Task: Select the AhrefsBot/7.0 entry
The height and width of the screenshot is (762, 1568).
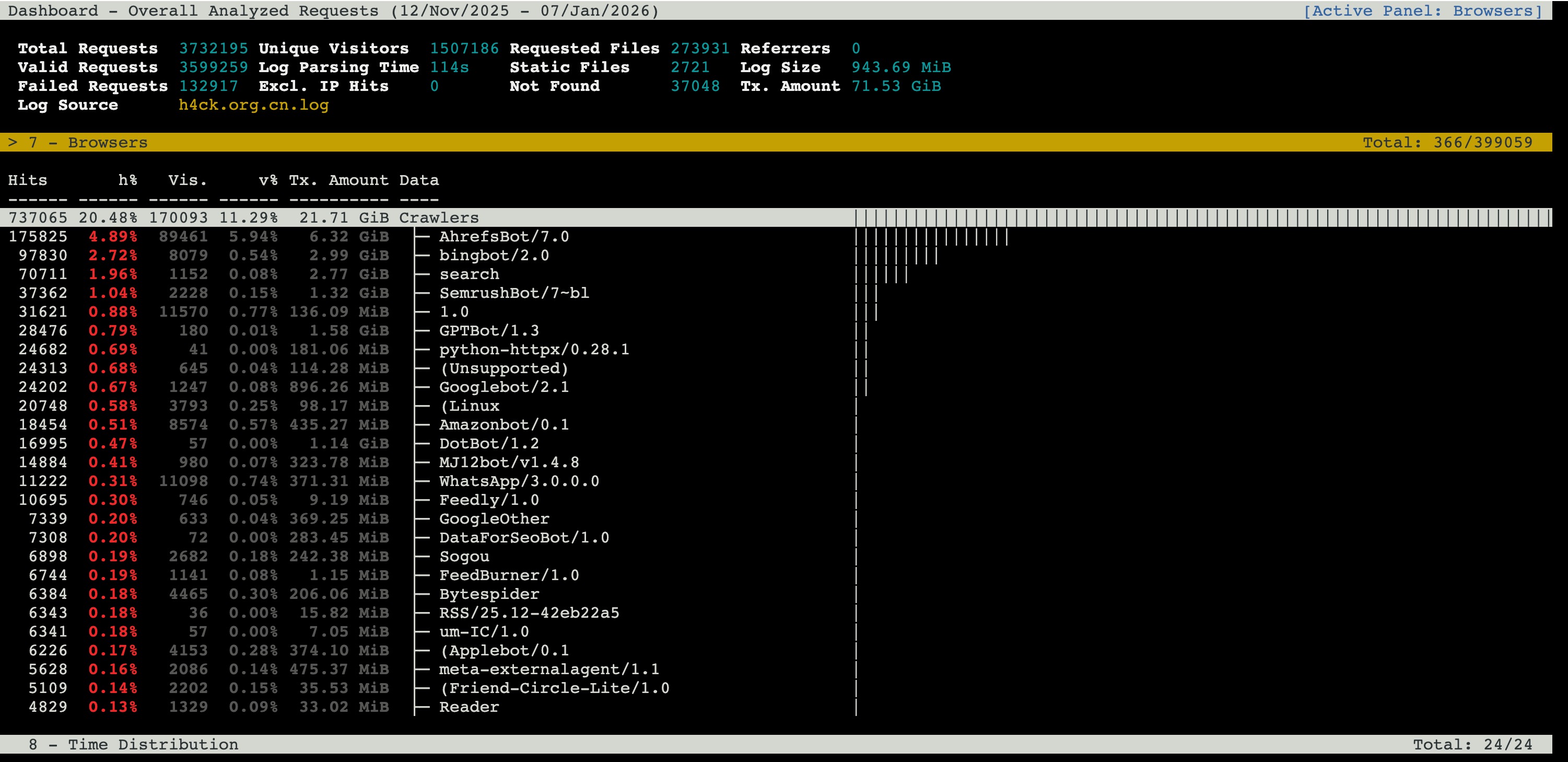Action: 504,236
